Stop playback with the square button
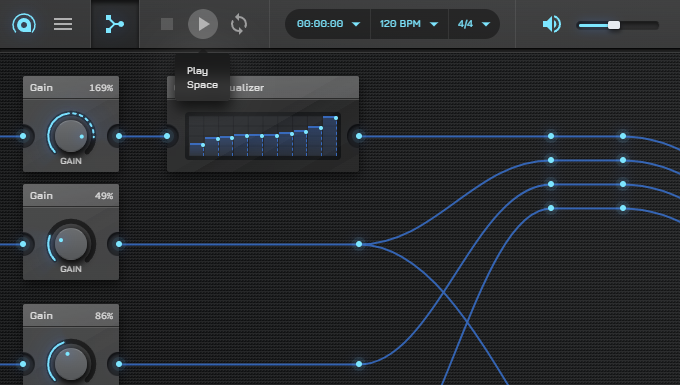Screen dimensions: 680x385 click(167, 24)
